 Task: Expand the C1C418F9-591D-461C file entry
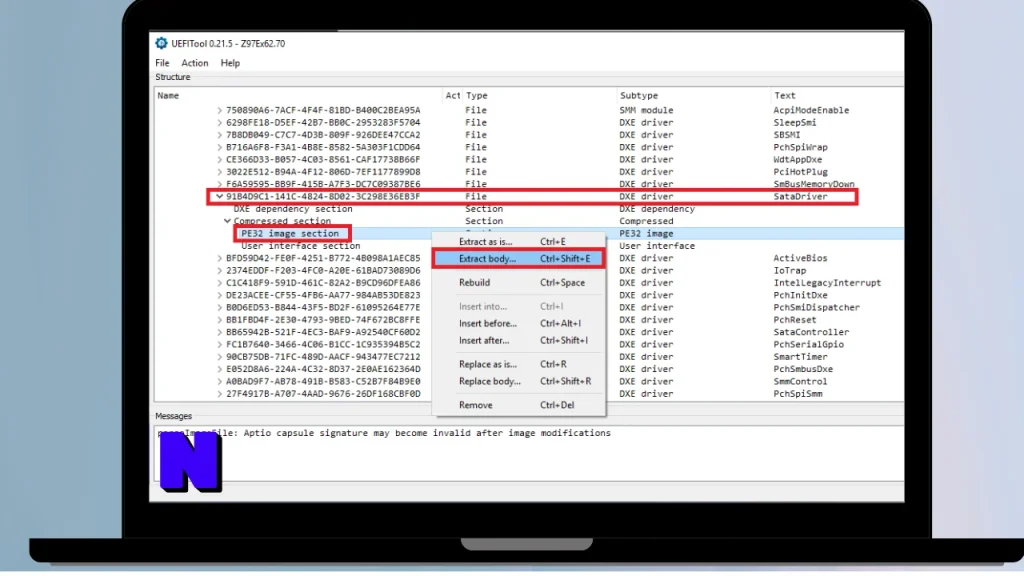[219, 283]
